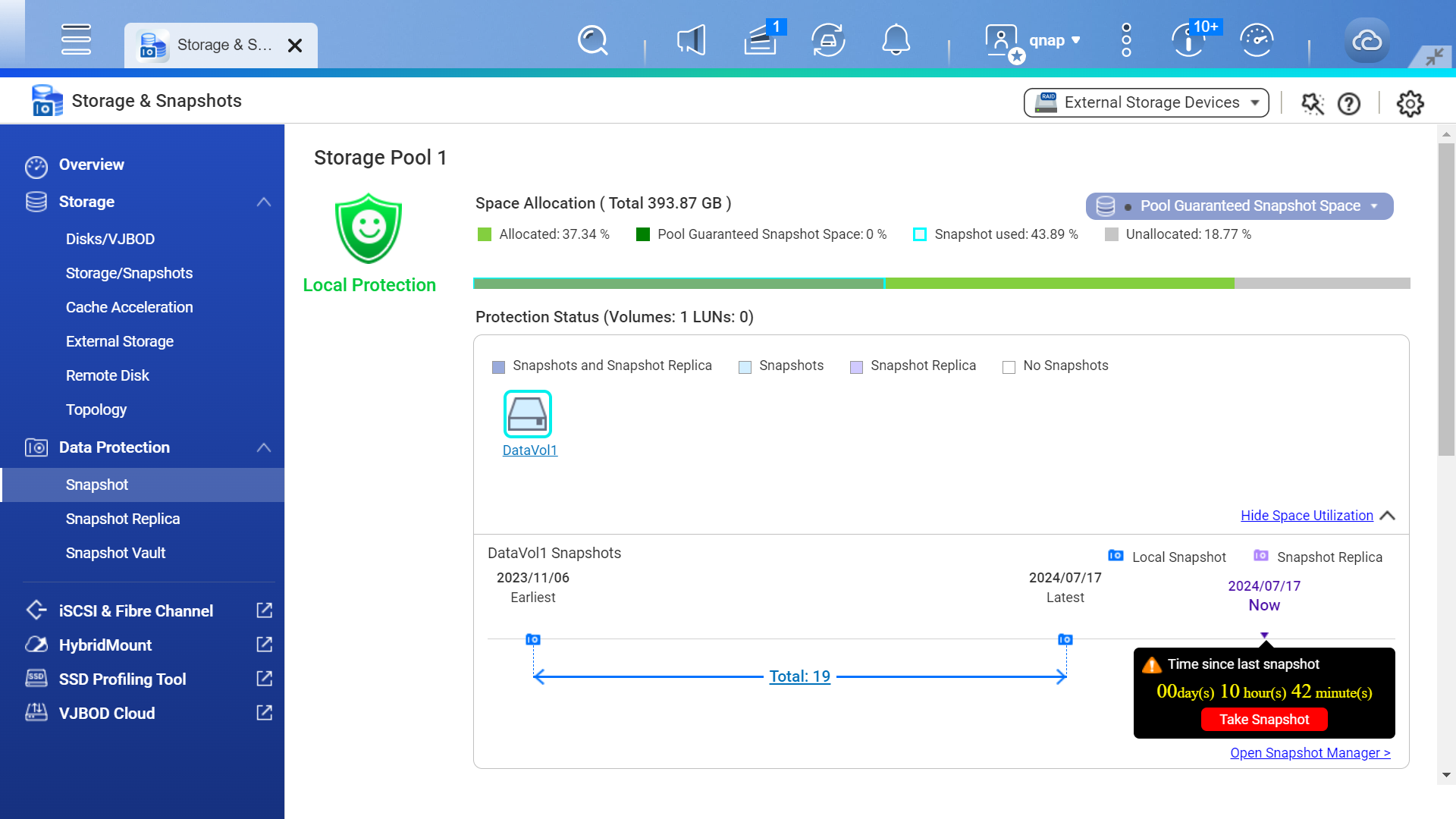This screenshot has width=1456, height=819.
Task: Click the Allocated green color swatch
Action: click(x=484, y=234)
